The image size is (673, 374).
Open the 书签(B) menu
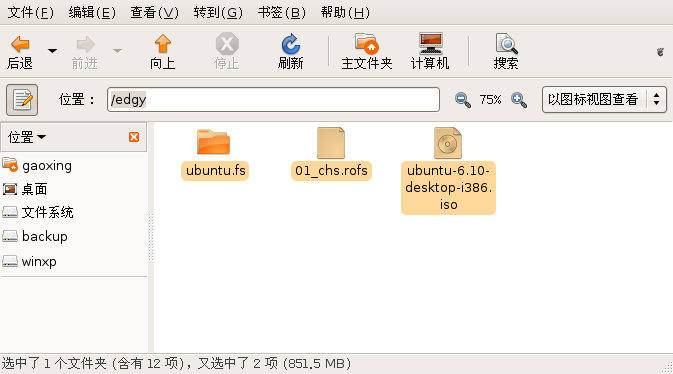point(282,12)
